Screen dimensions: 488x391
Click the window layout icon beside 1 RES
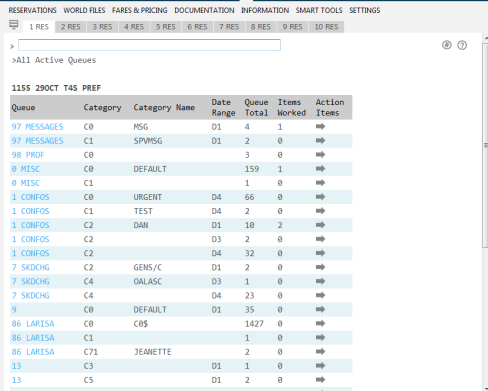[x=14, y=25]
